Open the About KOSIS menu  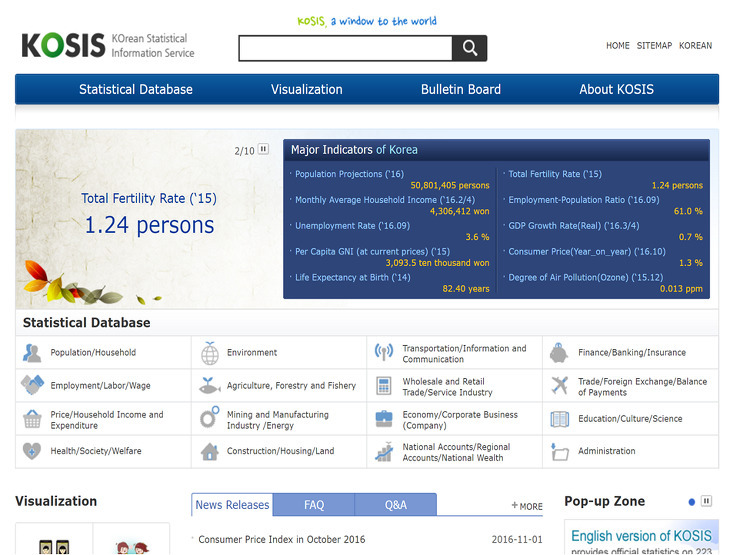[616, 89]
